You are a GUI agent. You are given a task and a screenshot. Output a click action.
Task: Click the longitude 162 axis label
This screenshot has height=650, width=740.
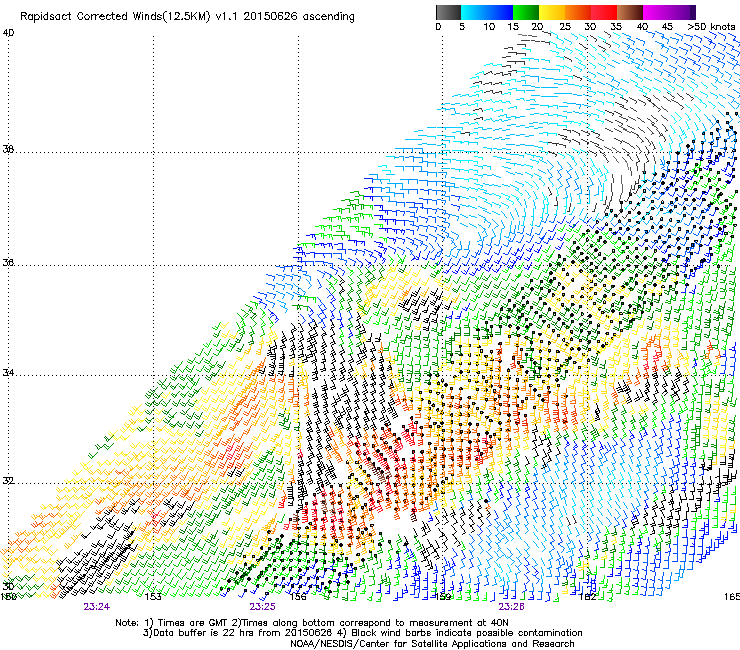587,597
